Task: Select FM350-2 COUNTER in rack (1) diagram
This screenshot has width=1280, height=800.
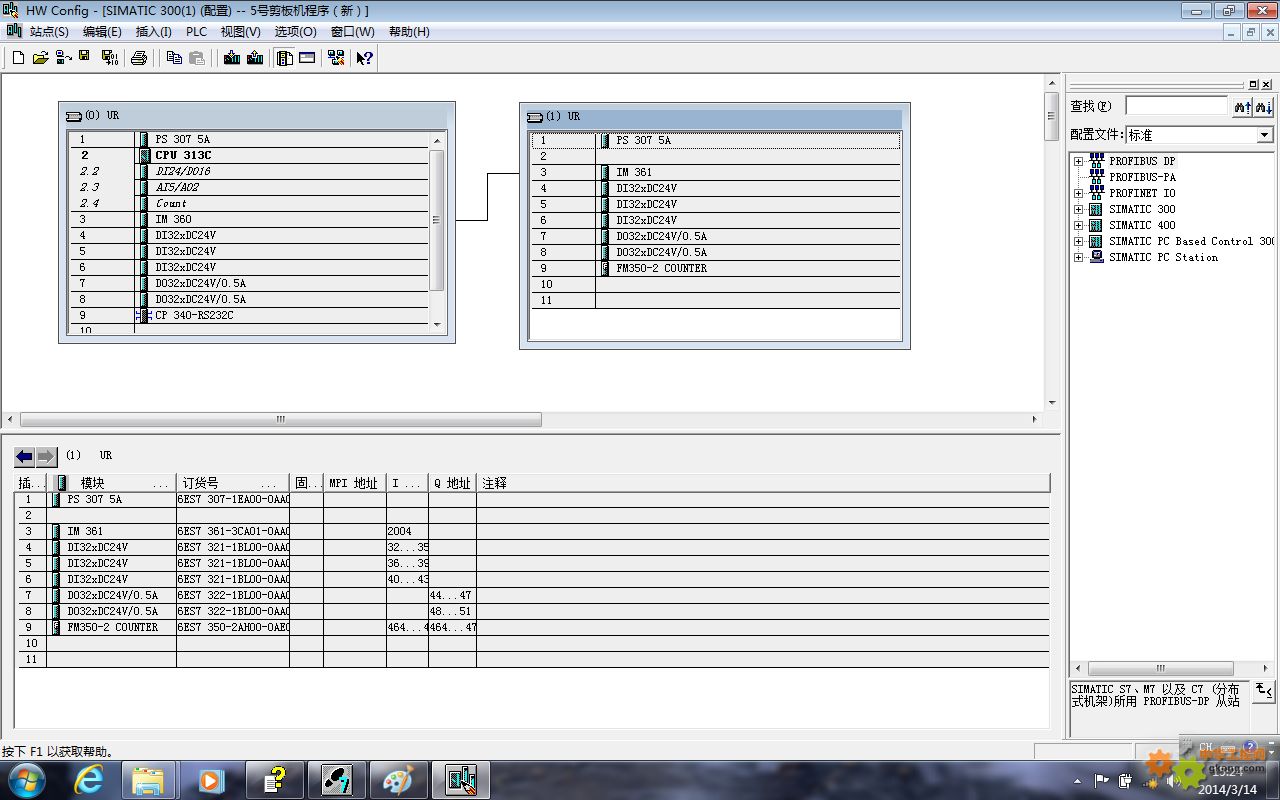Action: (661, 268)
